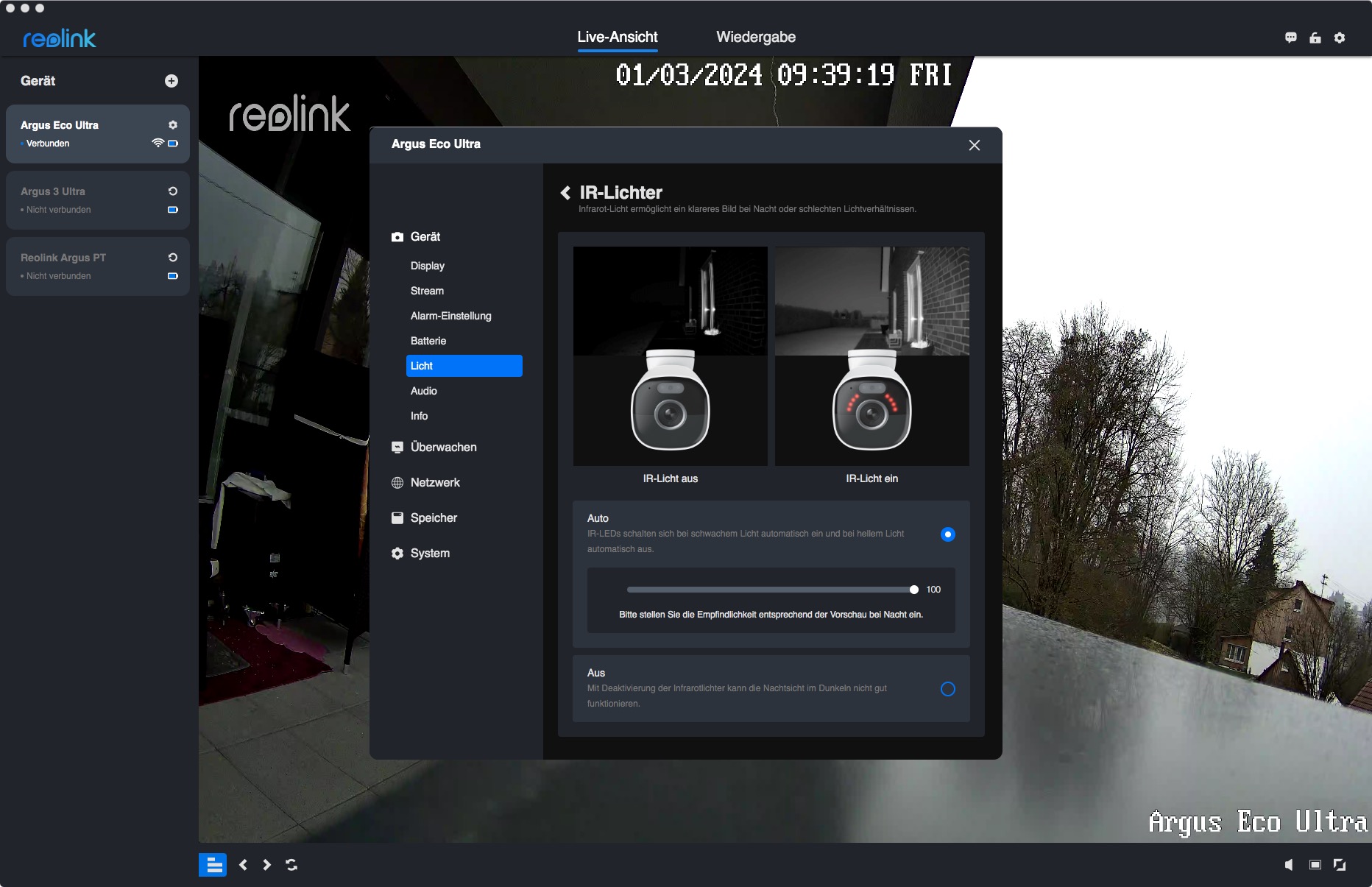Reconnect Argus 3 Ultra via refresh icon
The image size is (1372, 887).
pos(173,191)
